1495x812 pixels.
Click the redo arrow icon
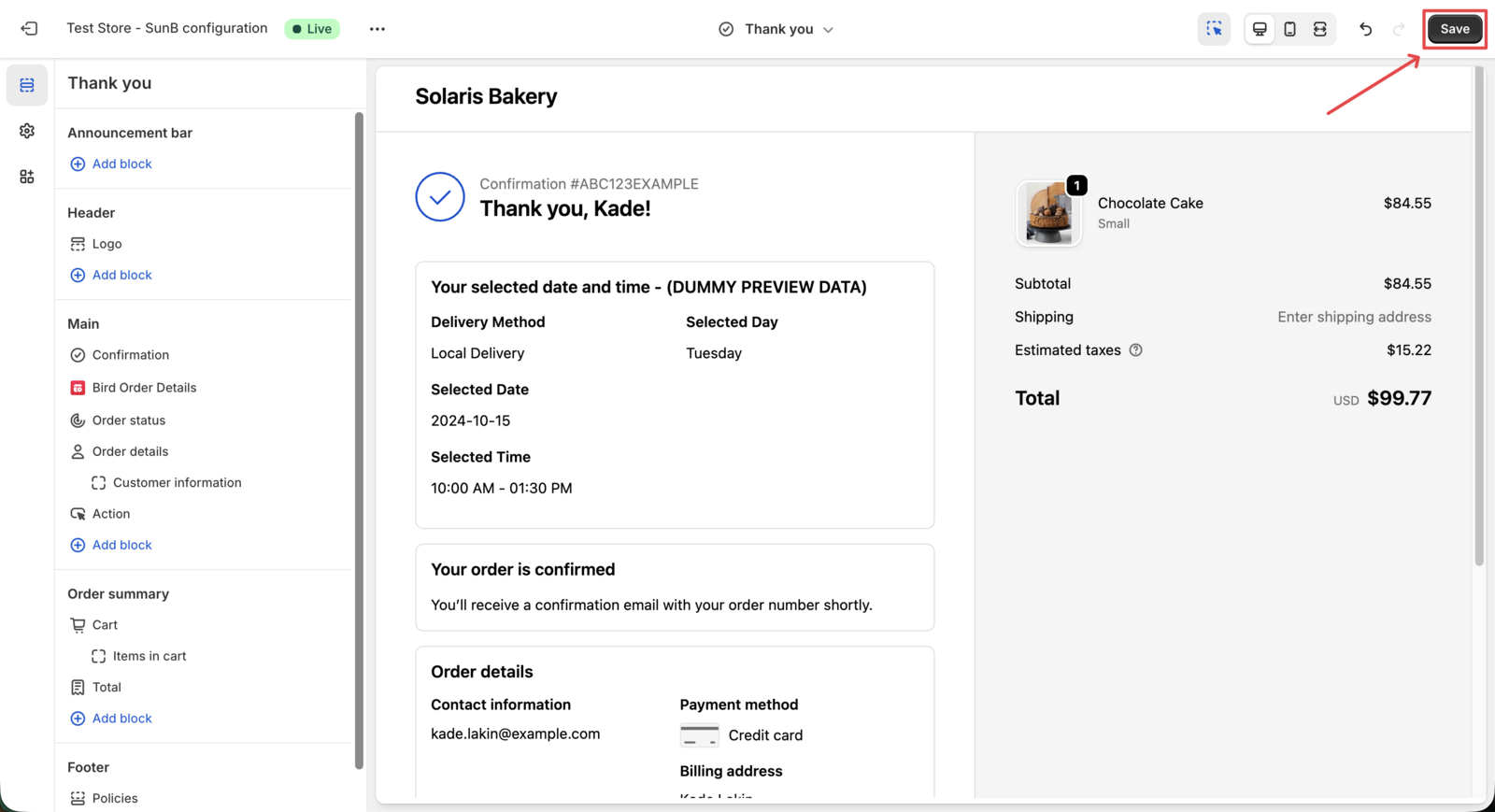pyautogui.click(x=1399, y=29)
